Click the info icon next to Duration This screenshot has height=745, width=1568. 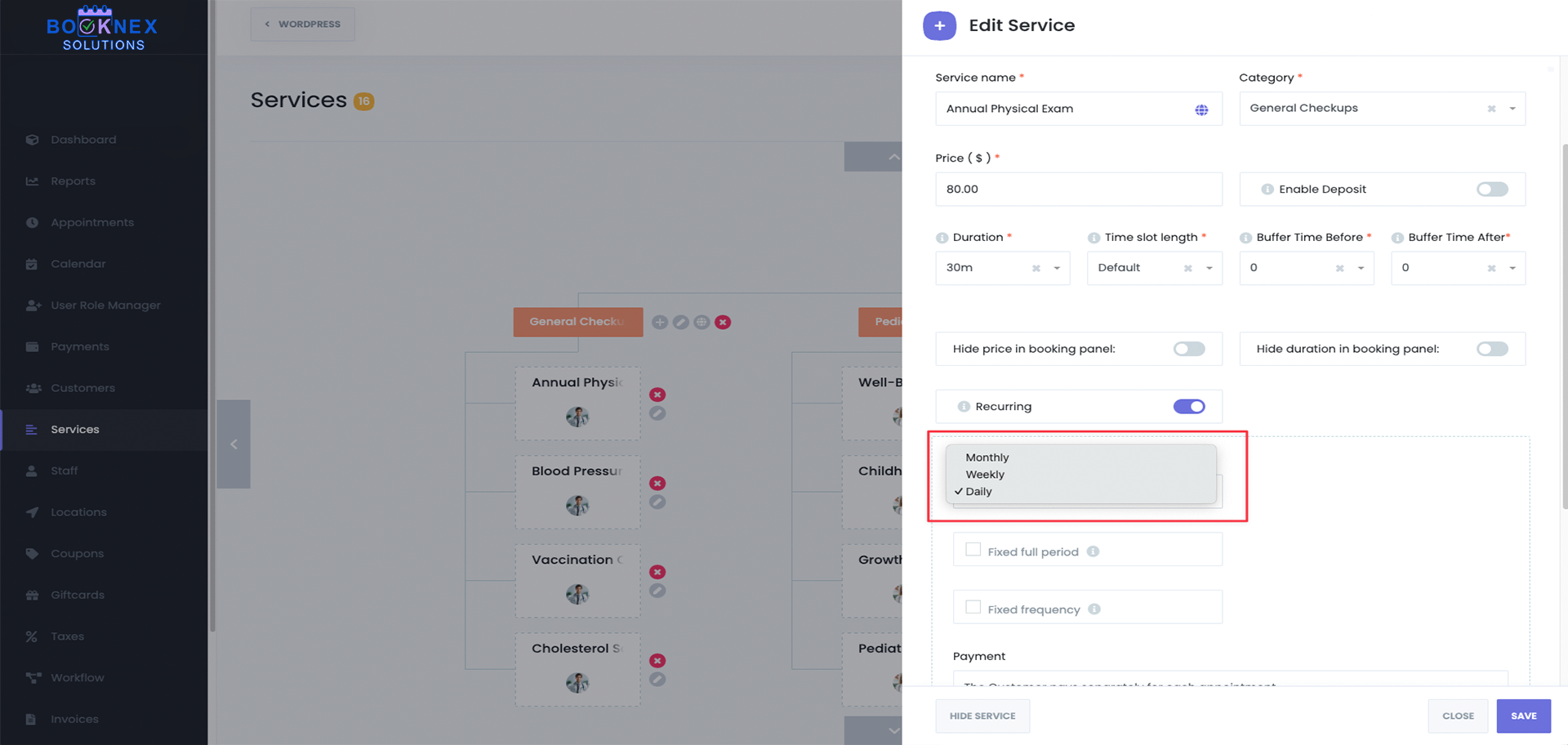pos(942,238)
